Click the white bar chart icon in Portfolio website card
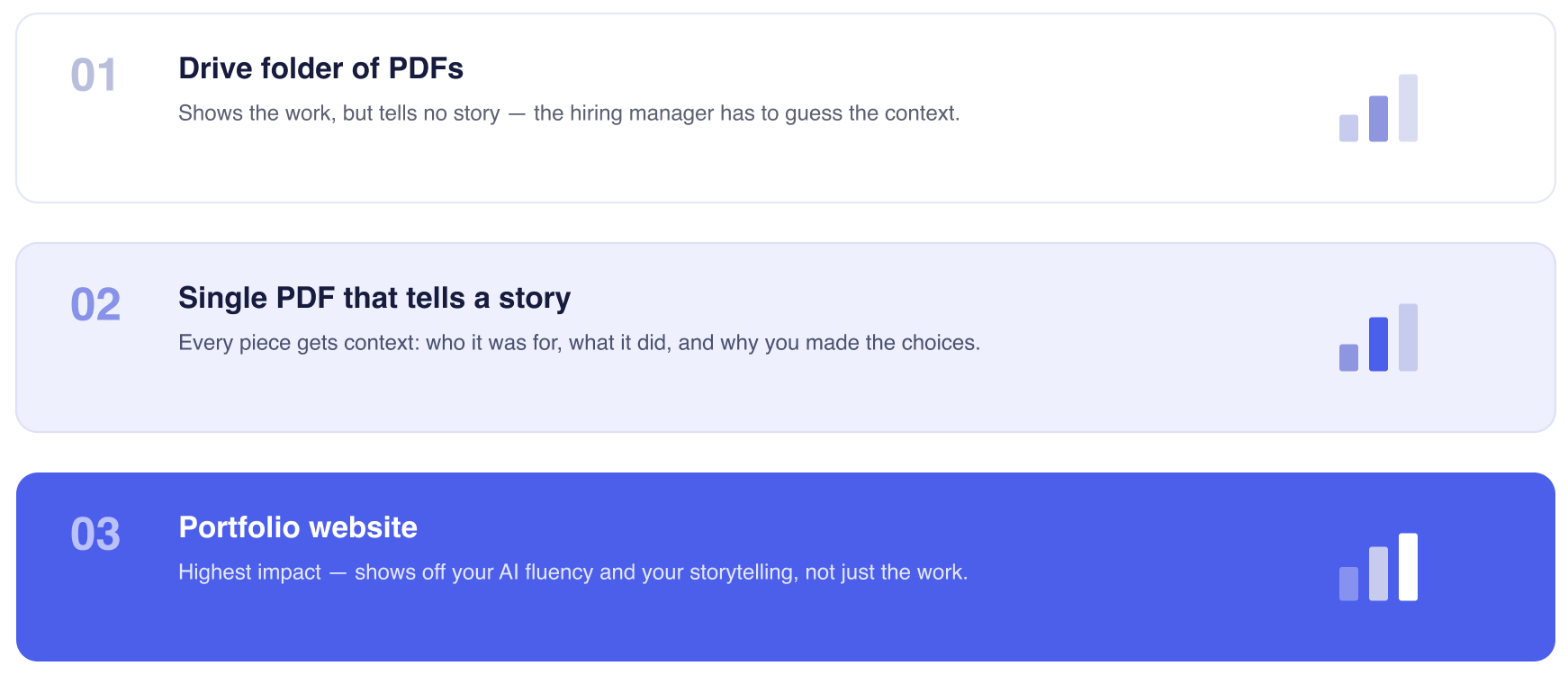The width and height of the screenshot is (1568, 675). [x=1378, y=567]
